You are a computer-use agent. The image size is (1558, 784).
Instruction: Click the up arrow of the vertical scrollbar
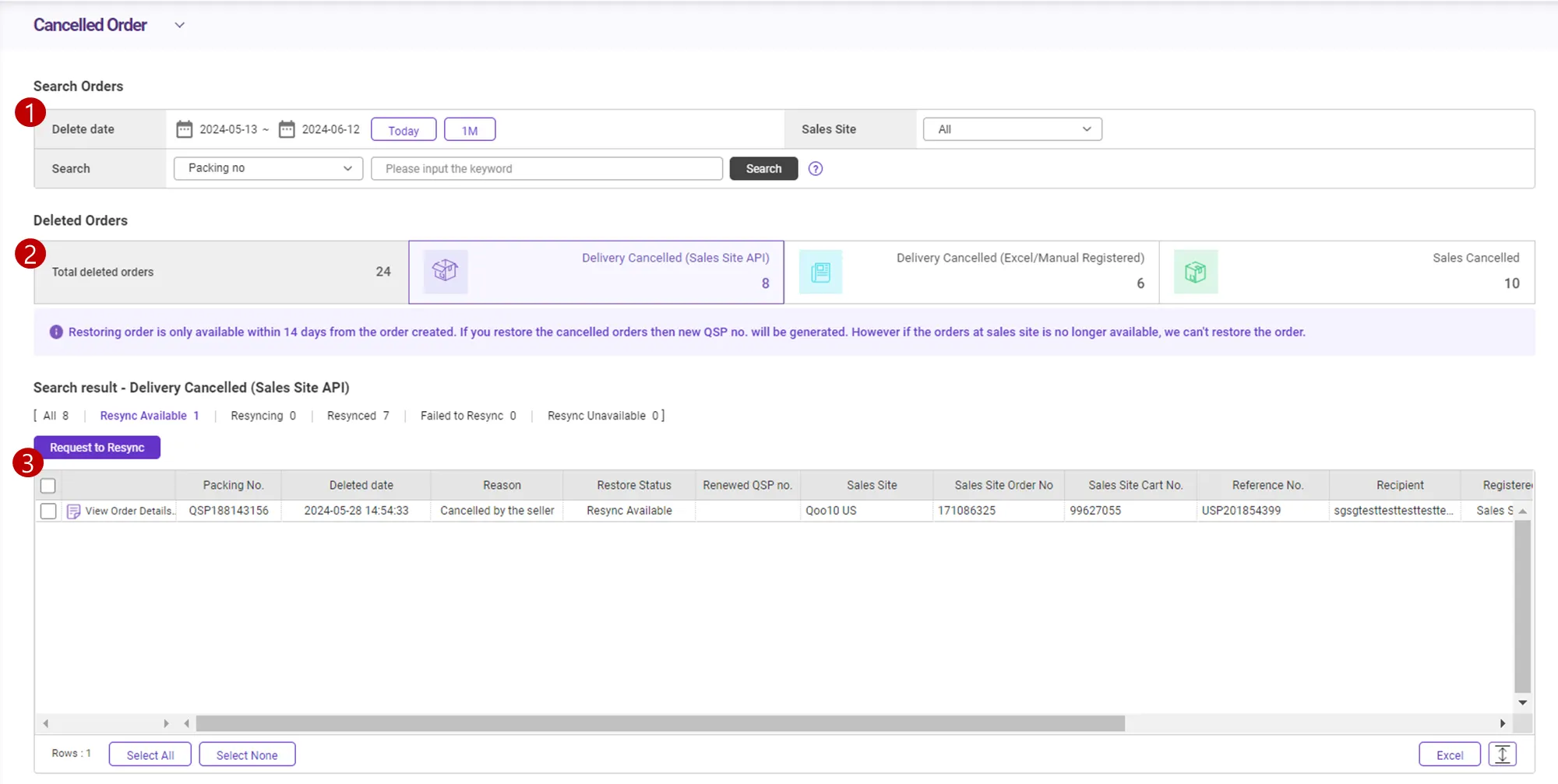click(x=1523, y=512)
